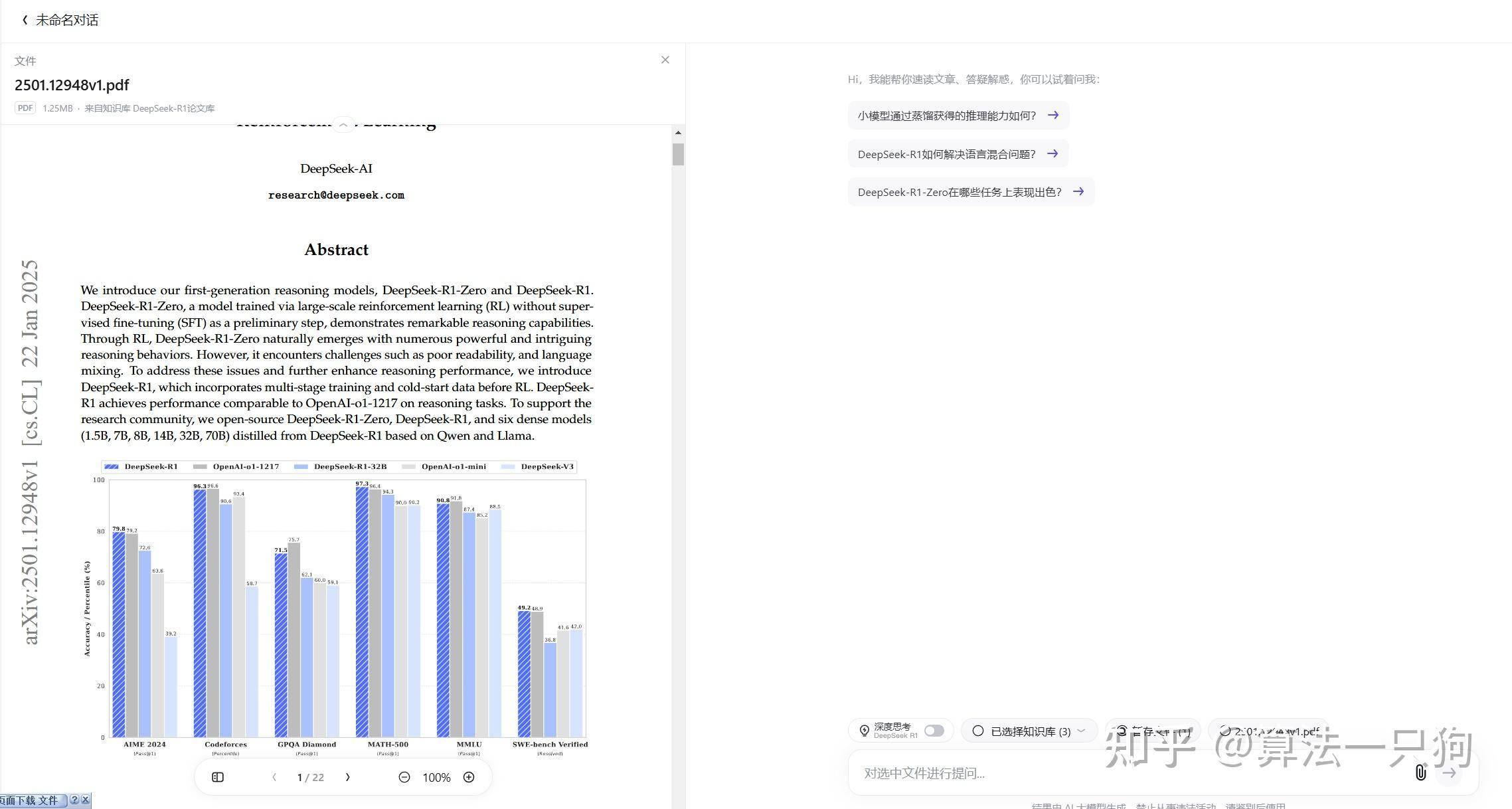The image size is (1512, 809).
Task: Toggle the PDF sidebar thumbnail panel
Action: point(218,777)
